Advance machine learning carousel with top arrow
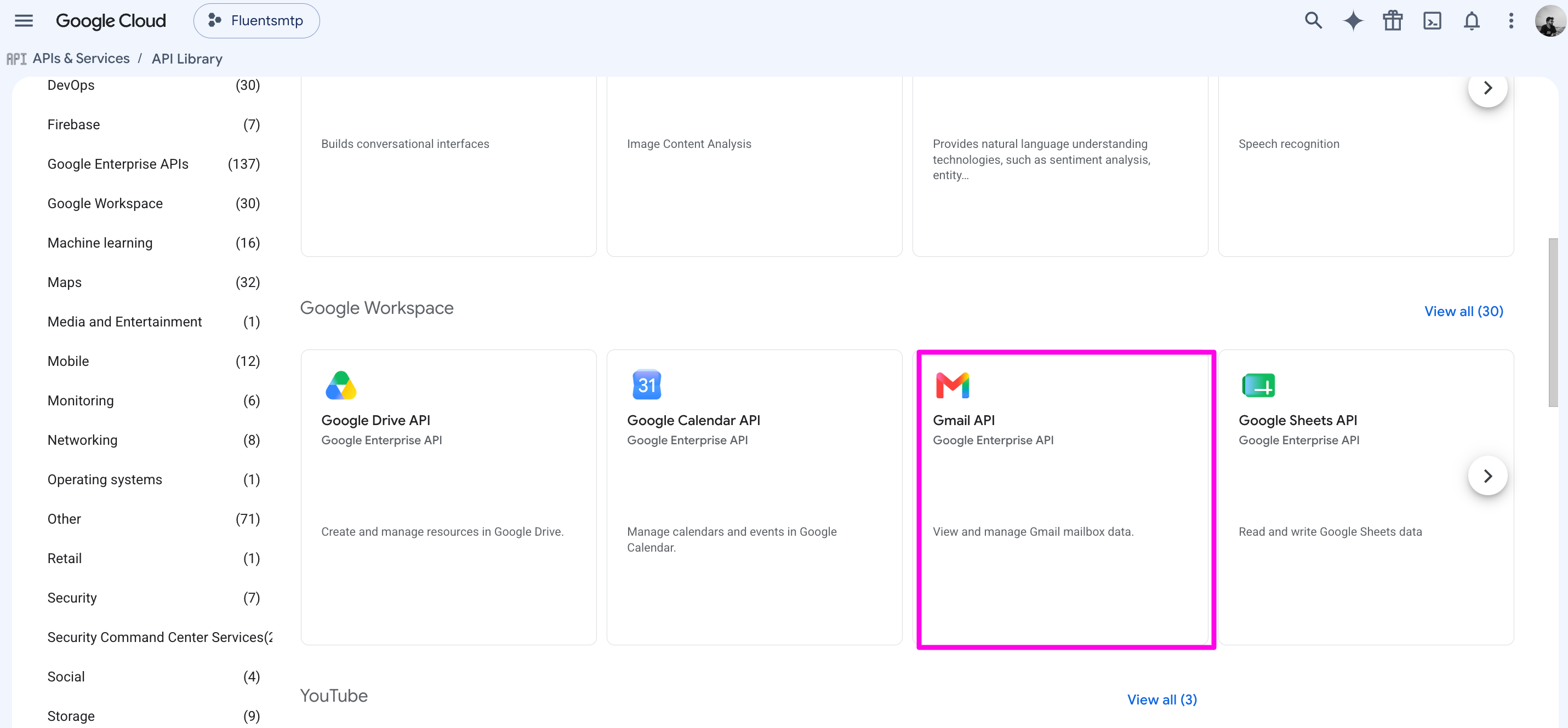The width and height of the screenshot is (1568, 728). 1487,88
